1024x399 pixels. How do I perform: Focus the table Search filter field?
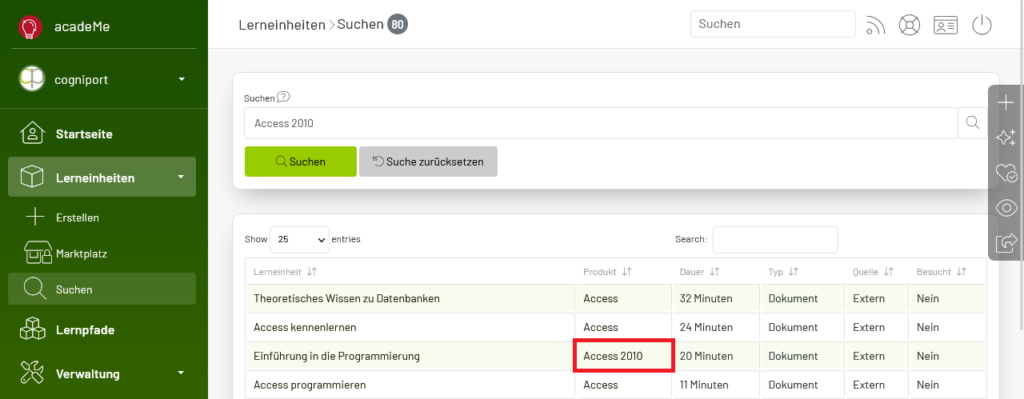tap(775, 240)
